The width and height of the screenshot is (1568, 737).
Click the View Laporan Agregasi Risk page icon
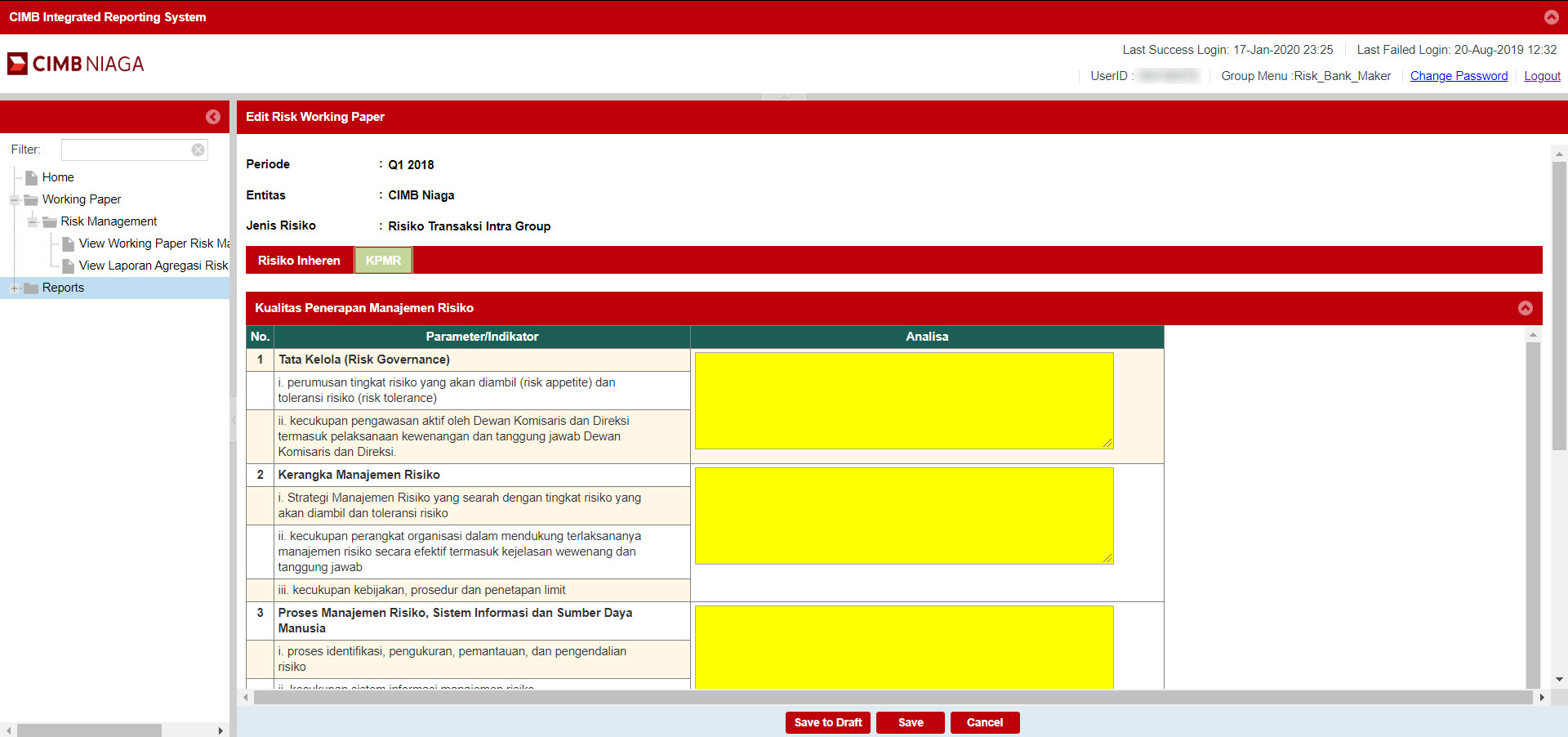click(69, 266)
